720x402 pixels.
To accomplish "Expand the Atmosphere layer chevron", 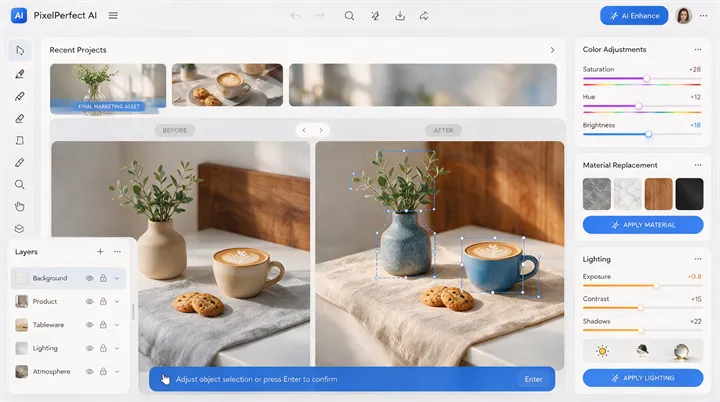I will coord(117,371).
